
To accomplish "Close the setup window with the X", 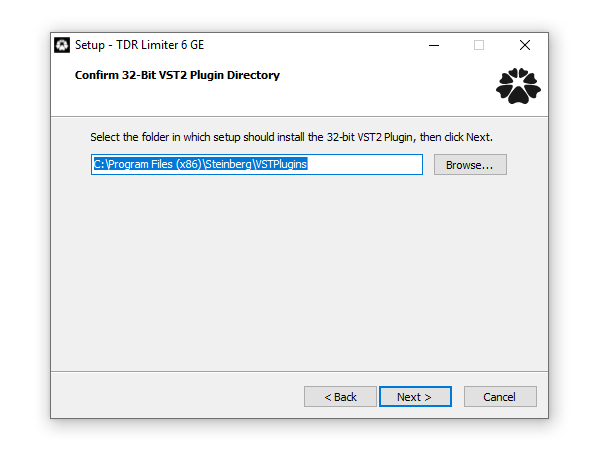I will (x=525, y=45).
